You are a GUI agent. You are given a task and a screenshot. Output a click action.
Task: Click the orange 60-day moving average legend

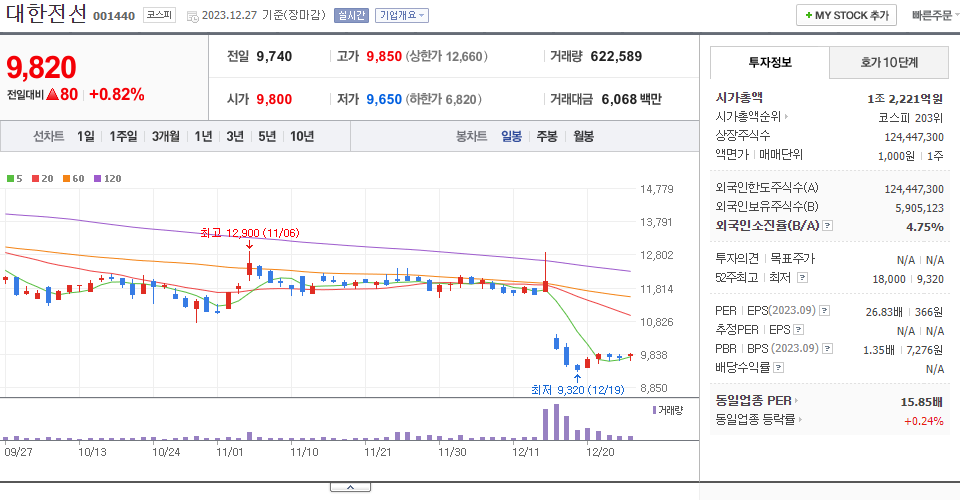(73, 179)
